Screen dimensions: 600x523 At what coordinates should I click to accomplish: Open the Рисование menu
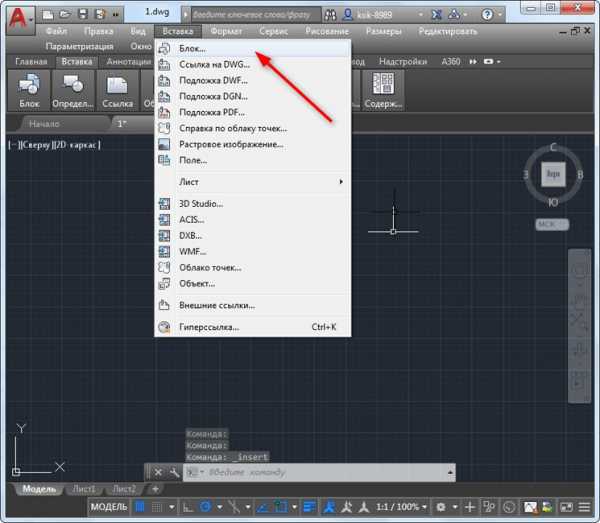click(x=327, y=31)
